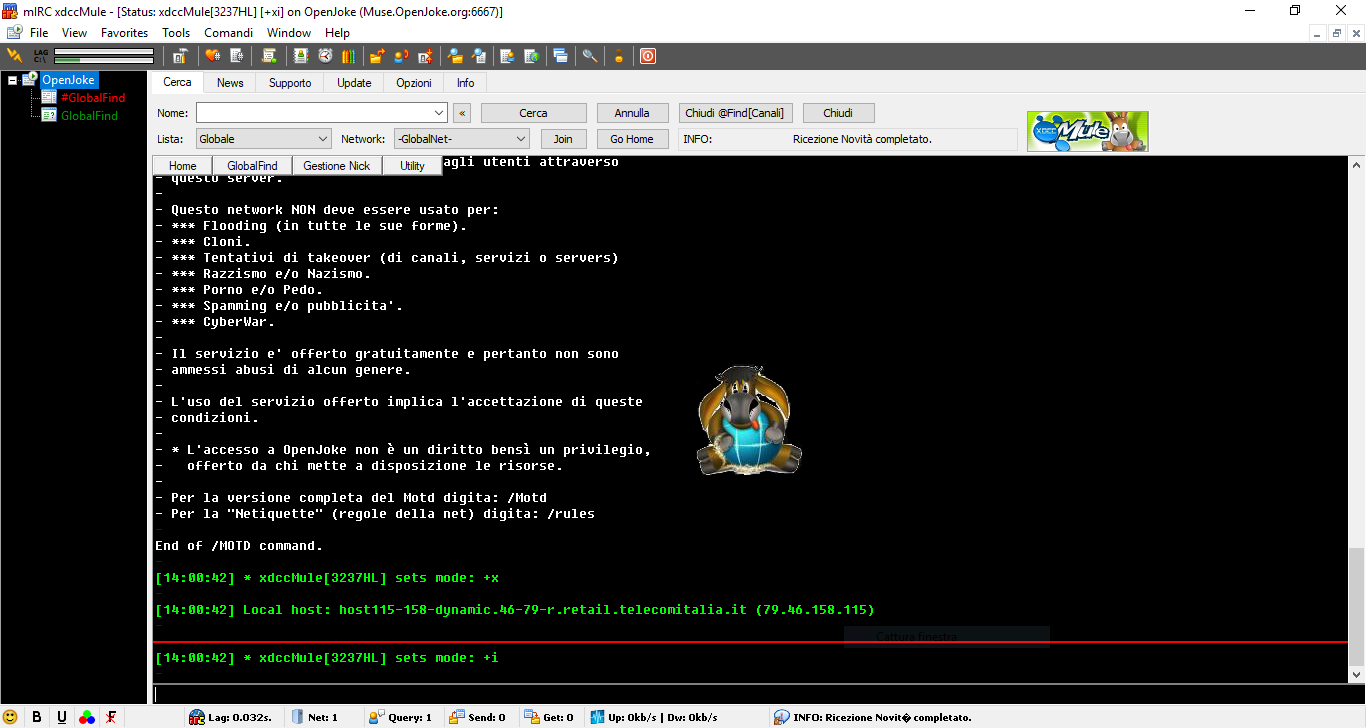This screenshot has width=1366, height=728.
Task: Click the Join button
Action: coord(563,139)
